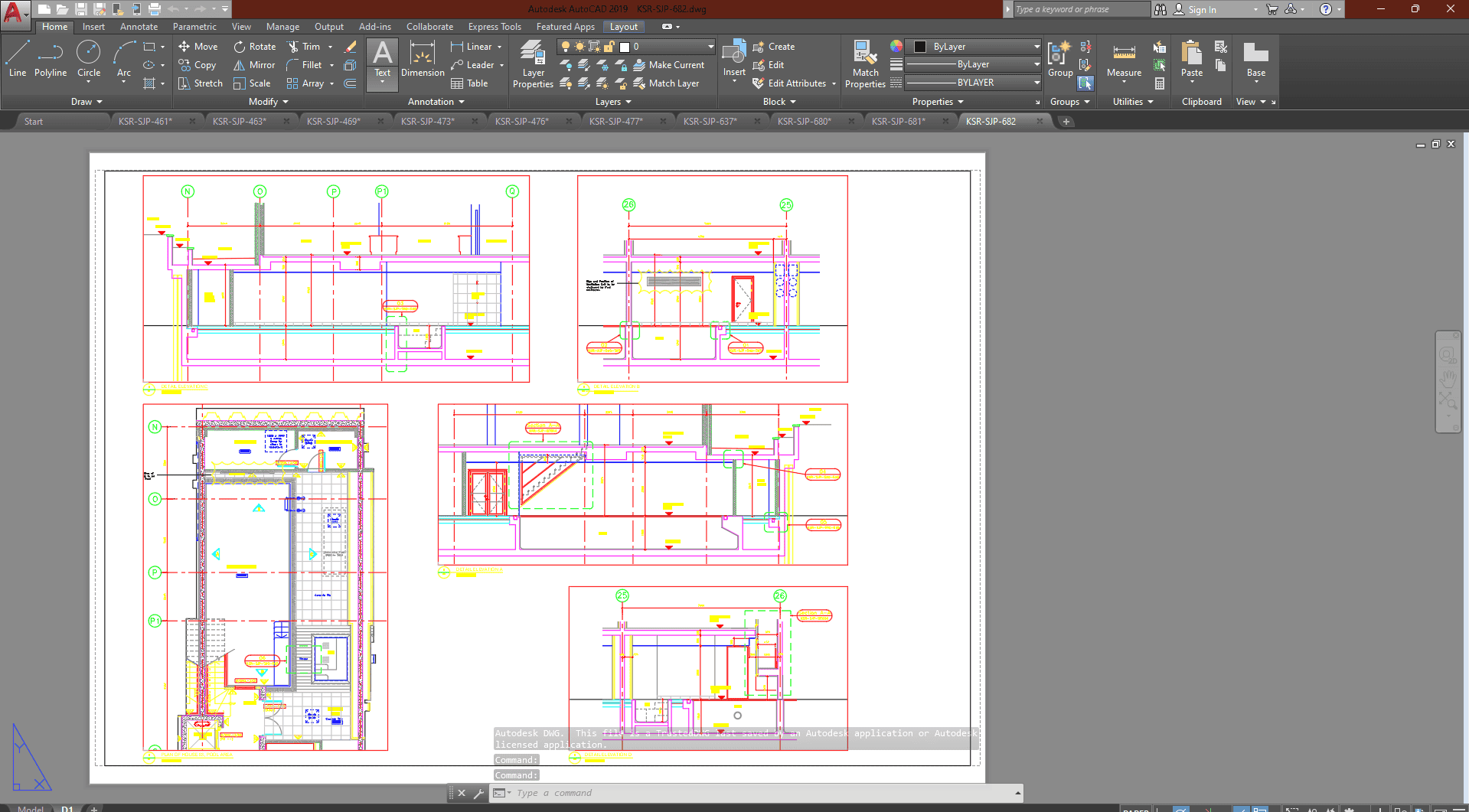
Task: Expand the Draw panel
Action: click(87, 102)
